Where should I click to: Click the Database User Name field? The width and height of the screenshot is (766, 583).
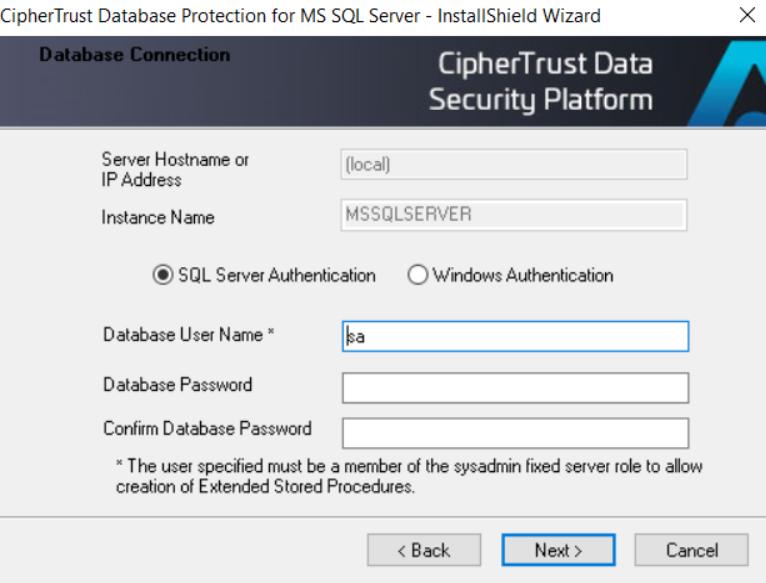[515, 337]
